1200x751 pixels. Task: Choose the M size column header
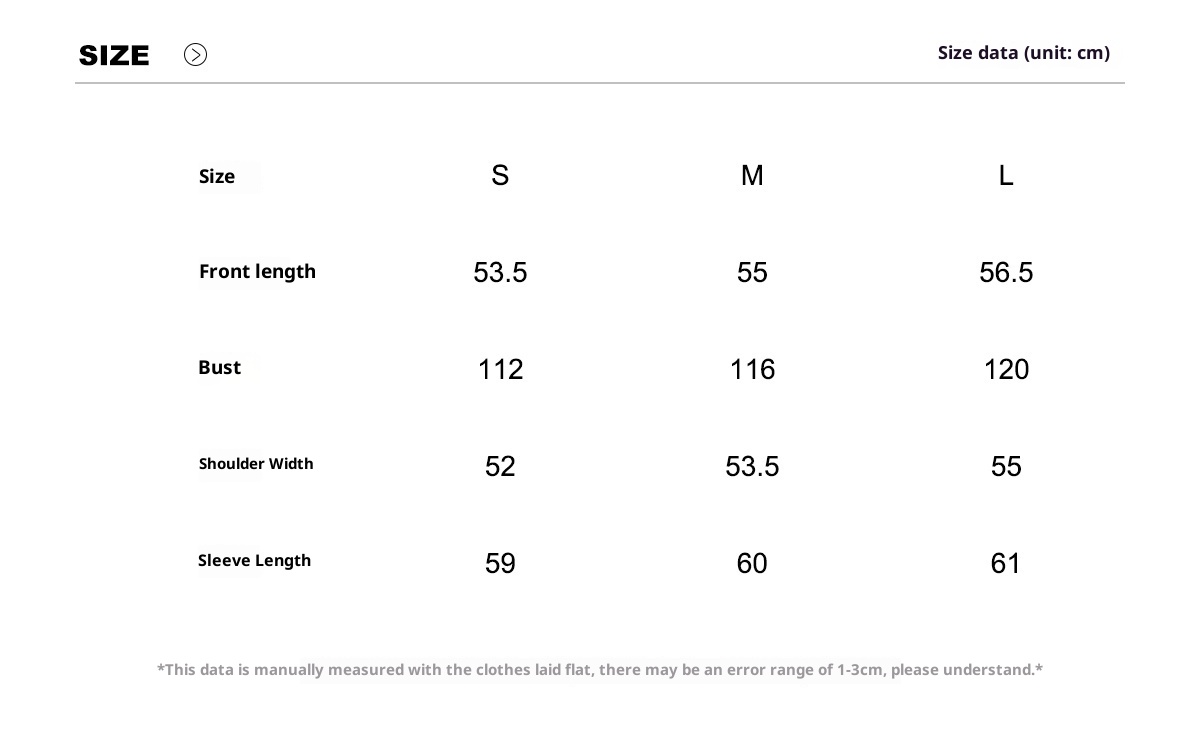tap(752, 176)
